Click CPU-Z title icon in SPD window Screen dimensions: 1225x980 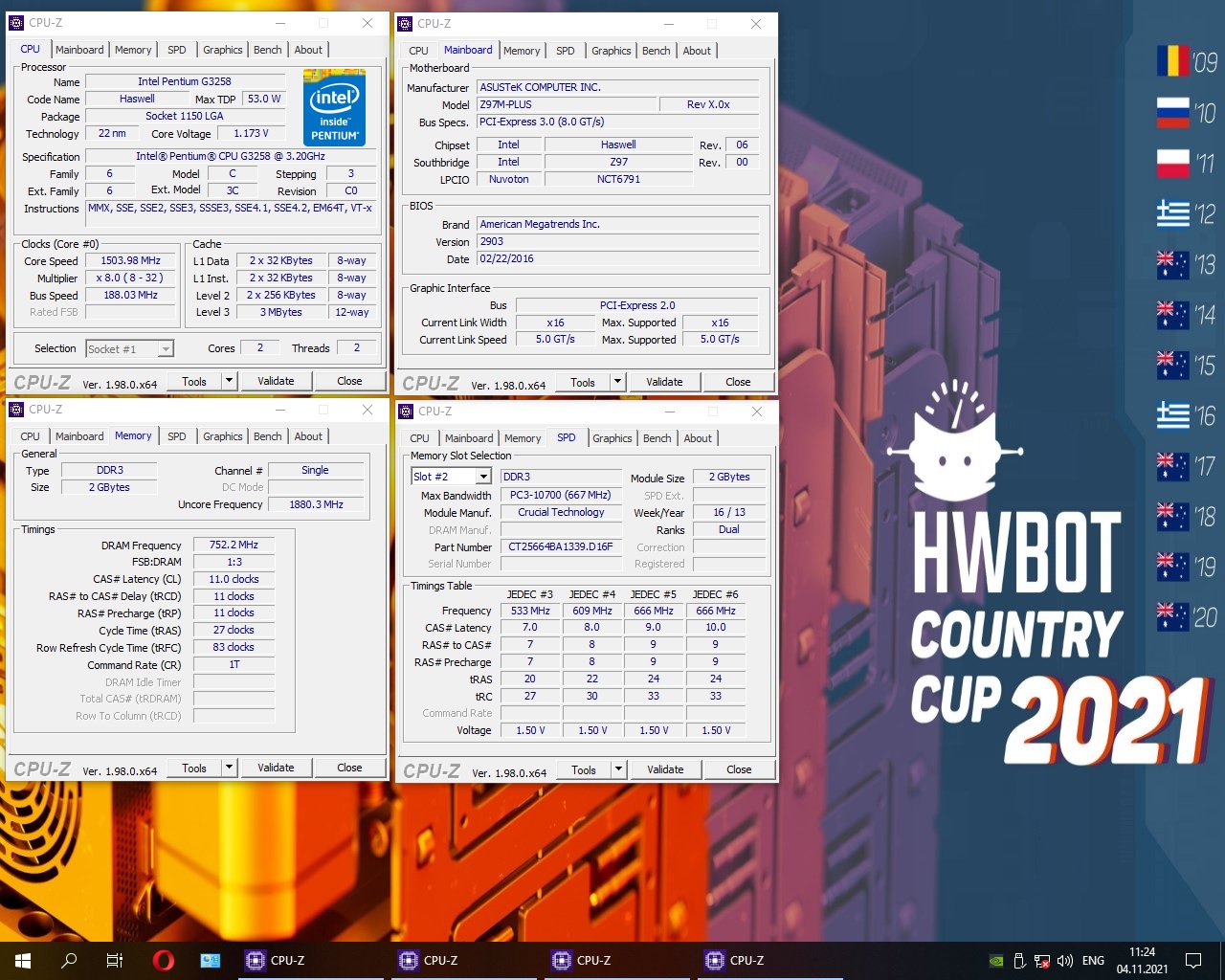pos(405,412)
